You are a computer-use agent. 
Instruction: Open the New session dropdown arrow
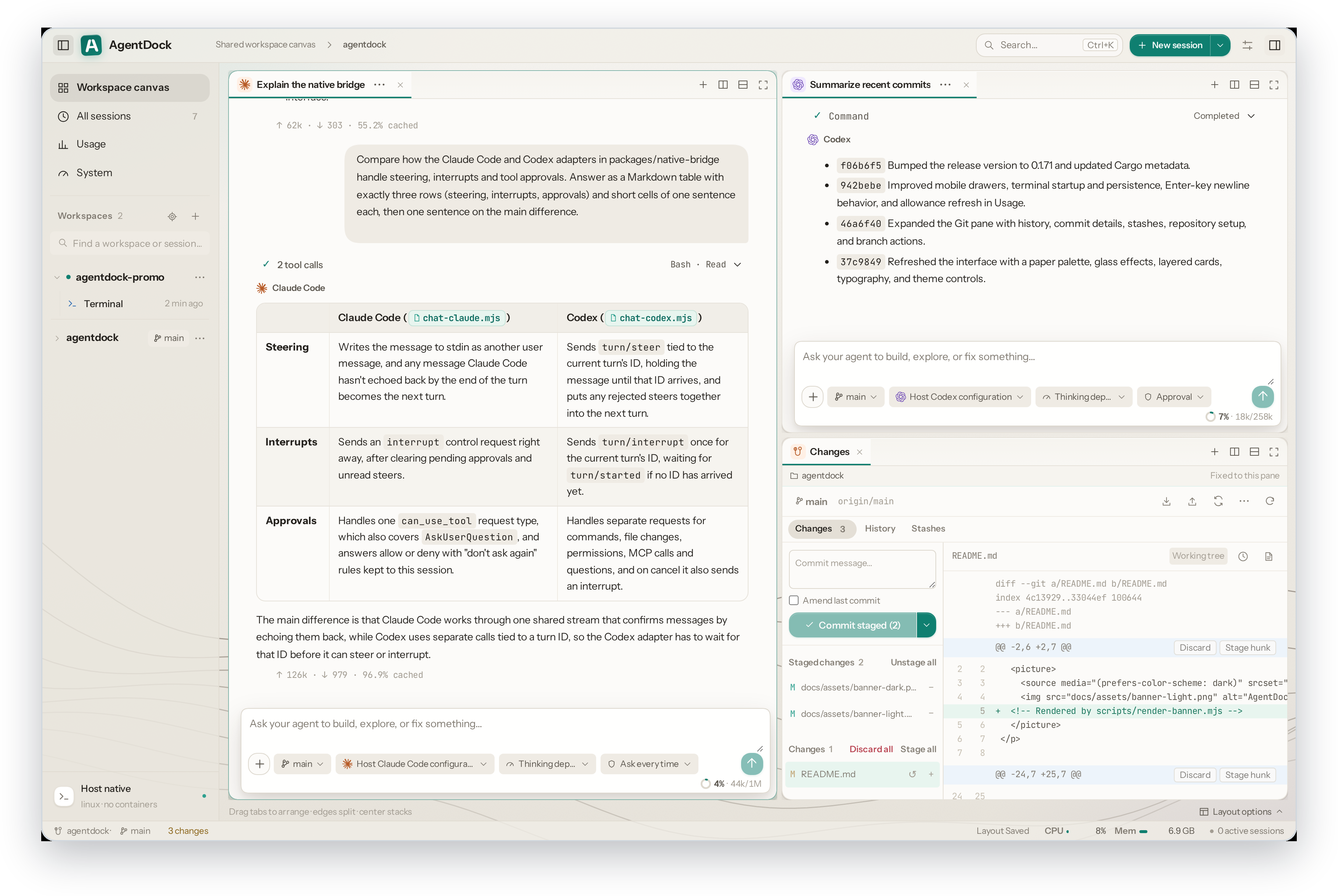(1220, 45)
